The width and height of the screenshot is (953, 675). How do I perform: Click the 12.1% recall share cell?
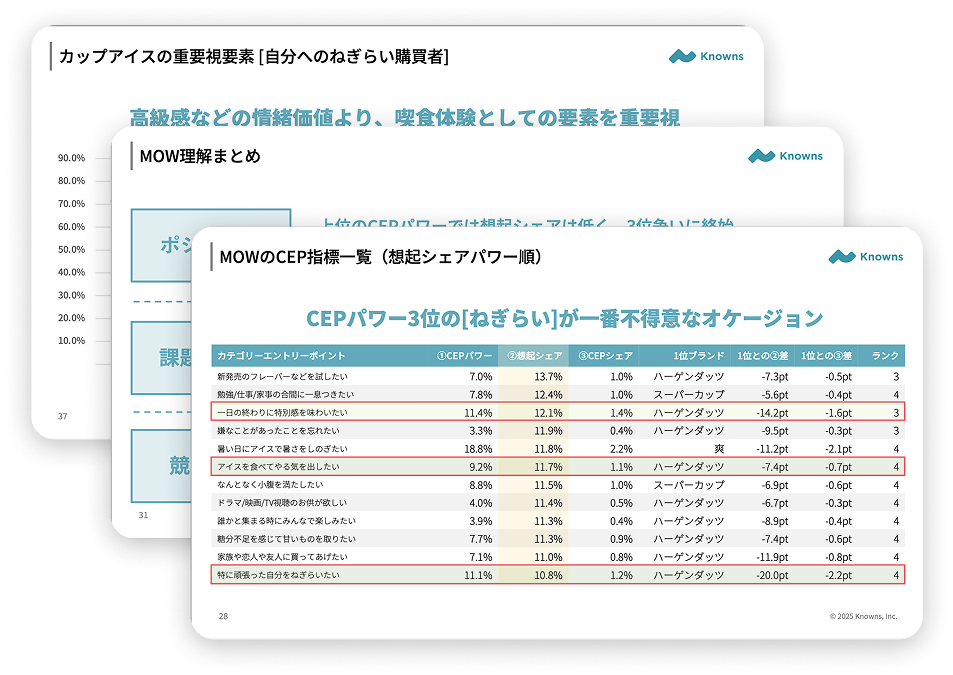[x=548, y=413]
